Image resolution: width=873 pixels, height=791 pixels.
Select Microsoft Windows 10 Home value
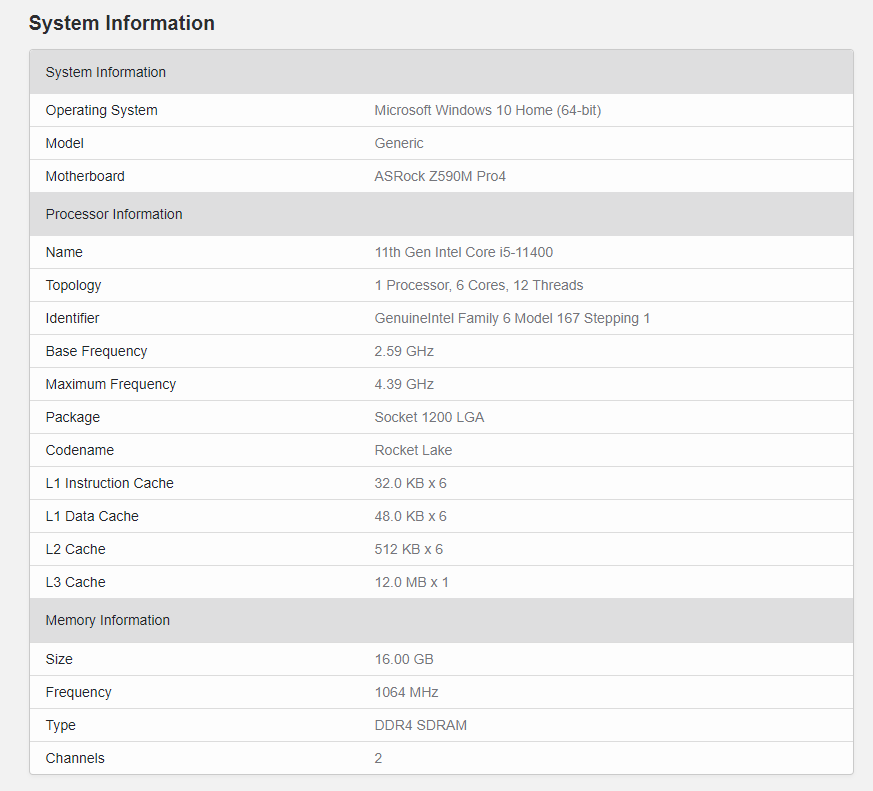pos(488,110)
